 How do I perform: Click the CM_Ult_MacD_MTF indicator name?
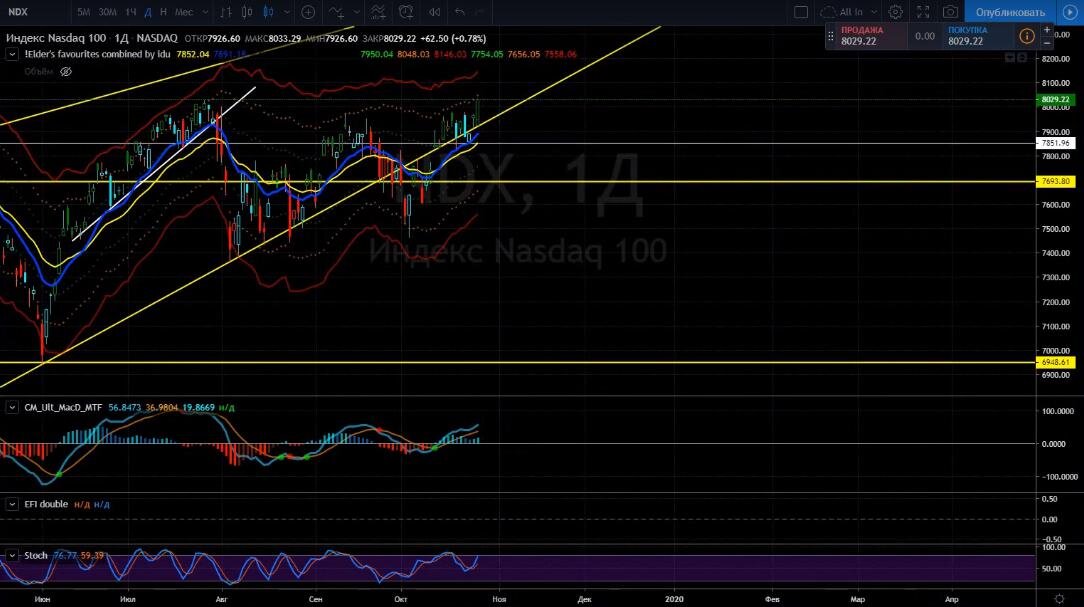pyautogui.click(x=63, y=407)
